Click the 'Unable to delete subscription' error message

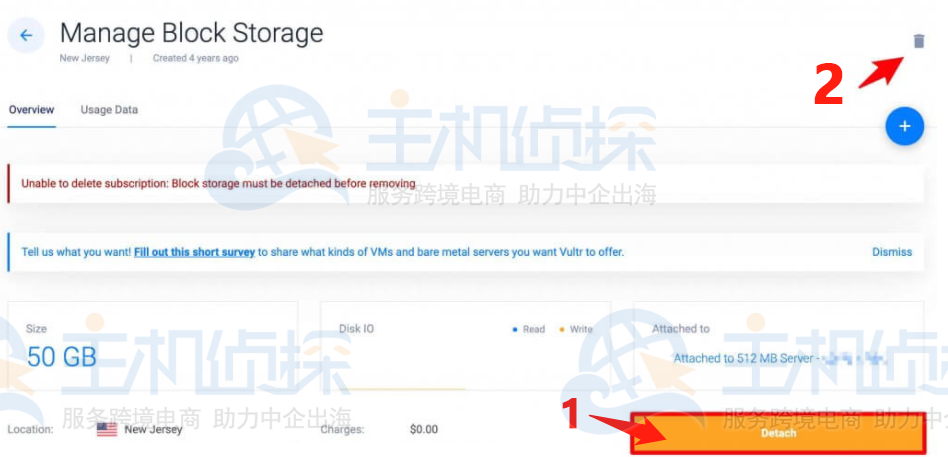pyautogui.click(x=218, y=183)
